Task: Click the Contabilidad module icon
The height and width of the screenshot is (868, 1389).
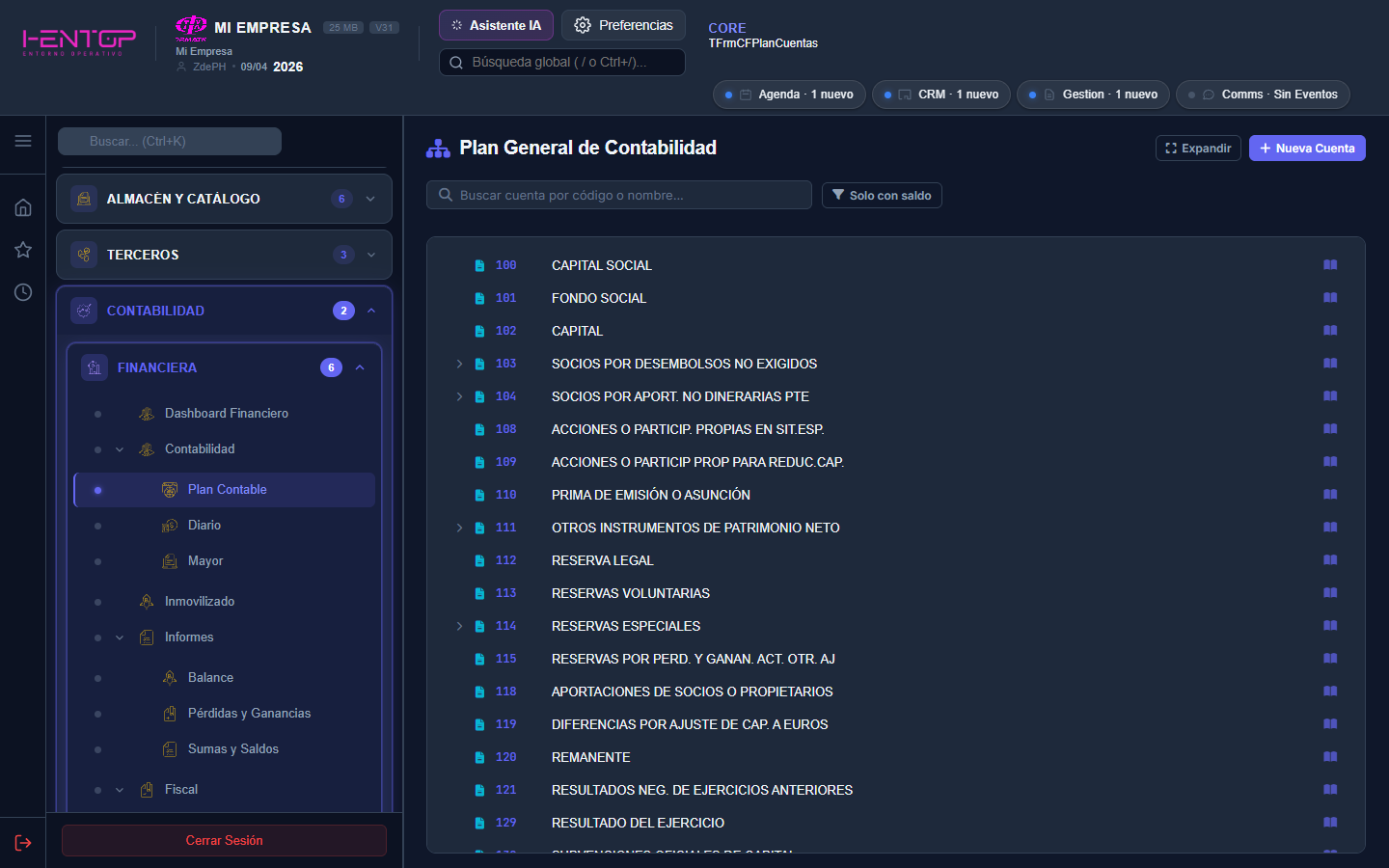Action: [84, 310]
